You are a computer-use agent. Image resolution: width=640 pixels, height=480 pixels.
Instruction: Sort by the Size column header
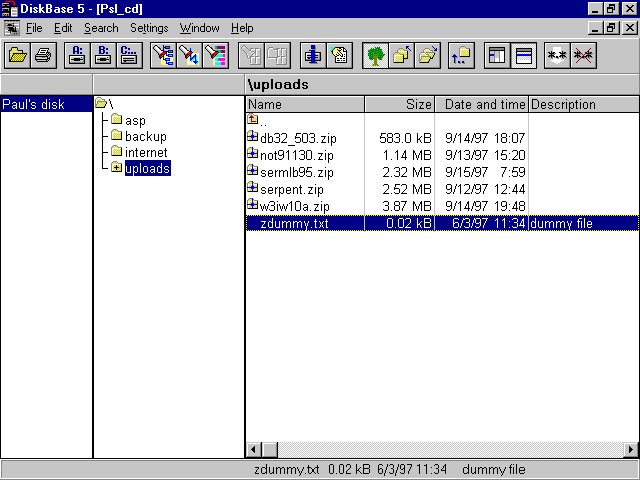(x=399, y=104)
